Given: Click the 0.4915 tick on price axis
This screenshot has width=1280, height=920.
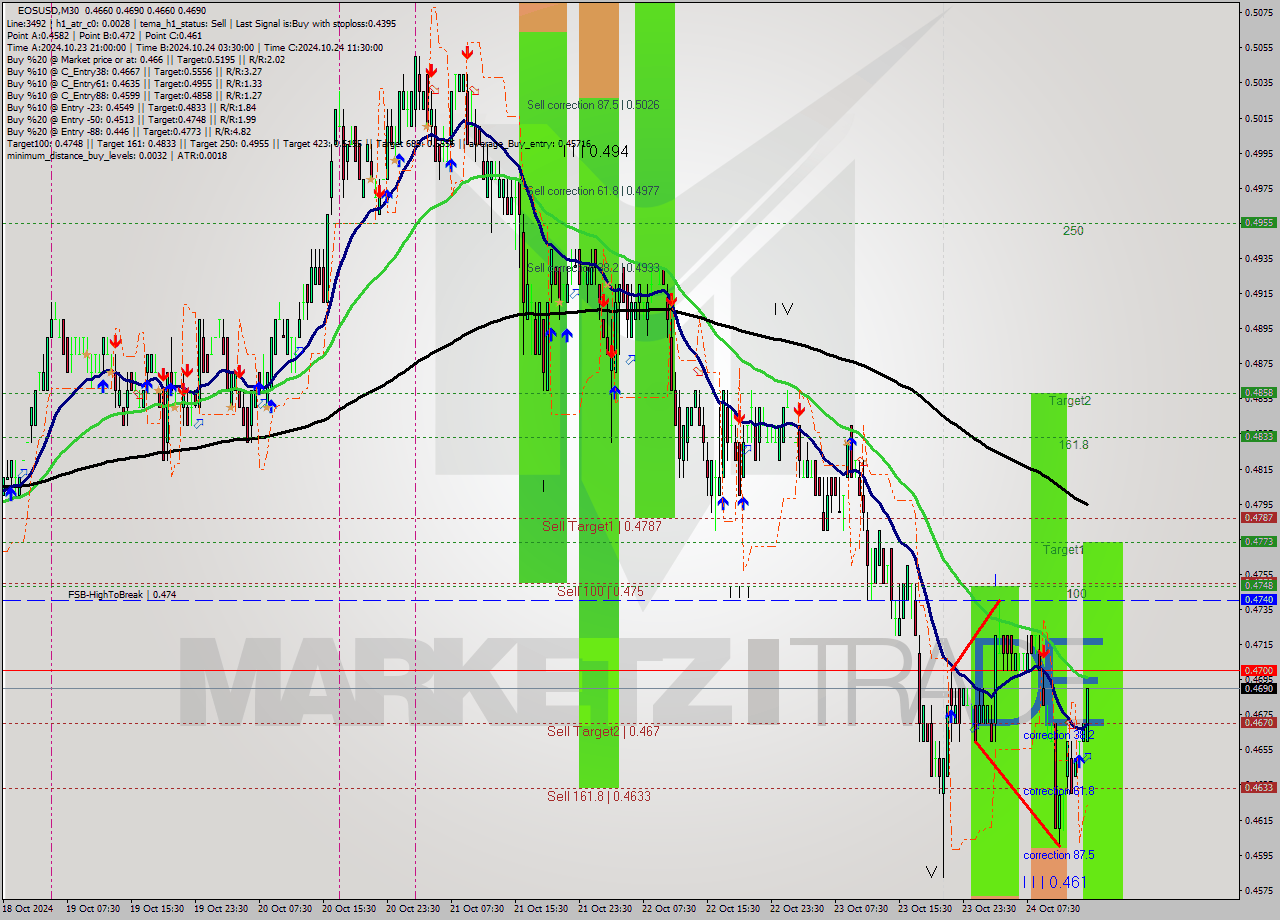Looking at the screenshot, I should click(1258, 293).
